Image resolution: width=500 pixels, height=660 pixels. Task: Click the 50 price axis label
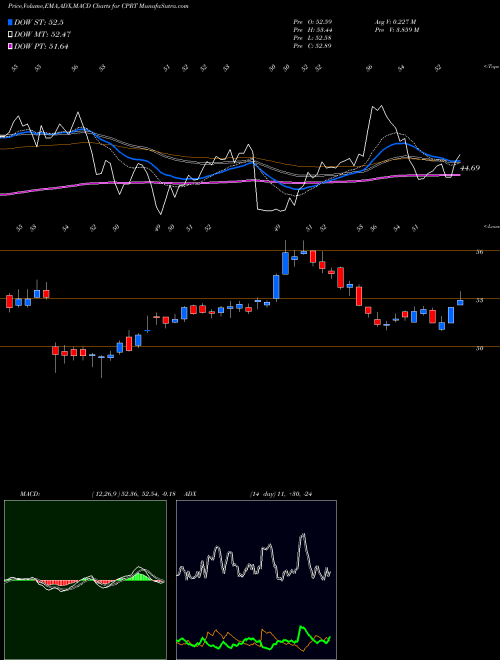click(x=479, y=348)
